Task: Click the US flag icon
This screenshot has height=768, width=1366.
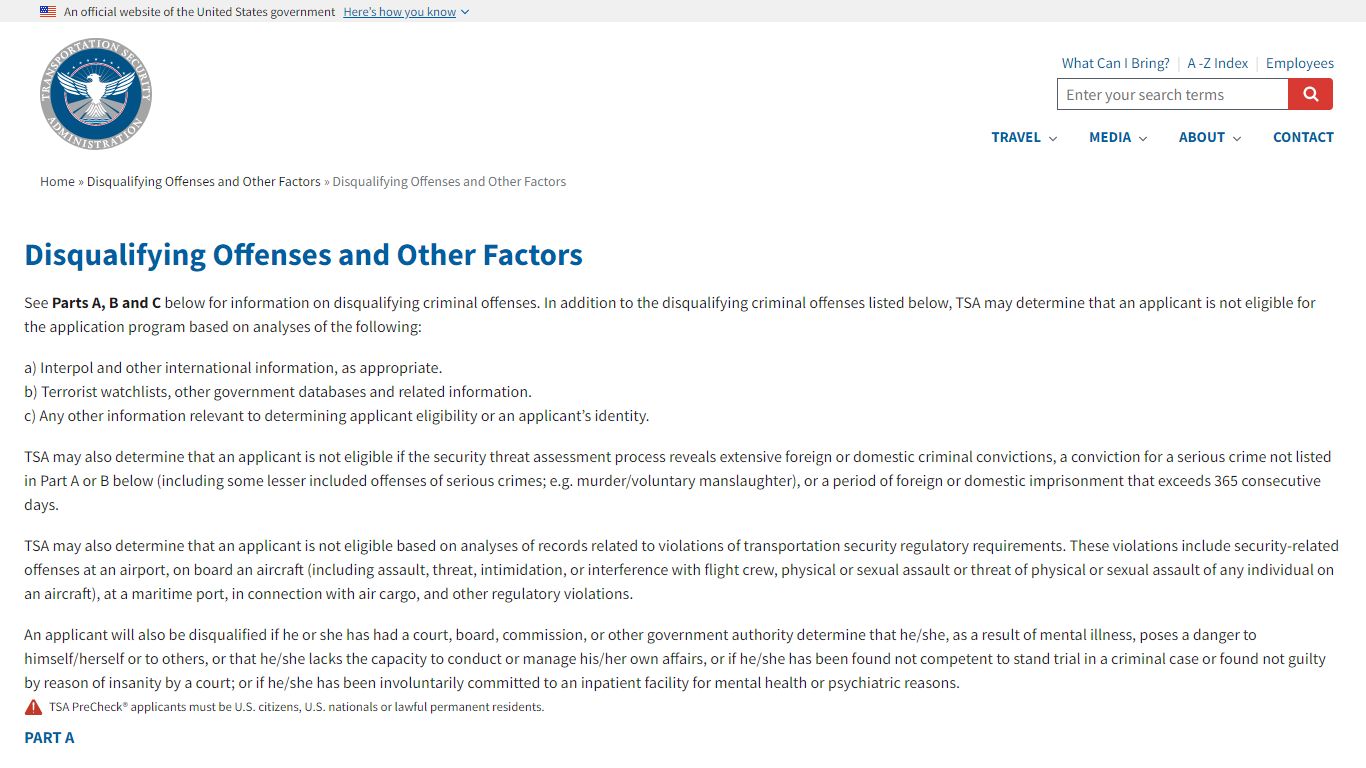Action: pyautogui.click(x=48, y=12)
